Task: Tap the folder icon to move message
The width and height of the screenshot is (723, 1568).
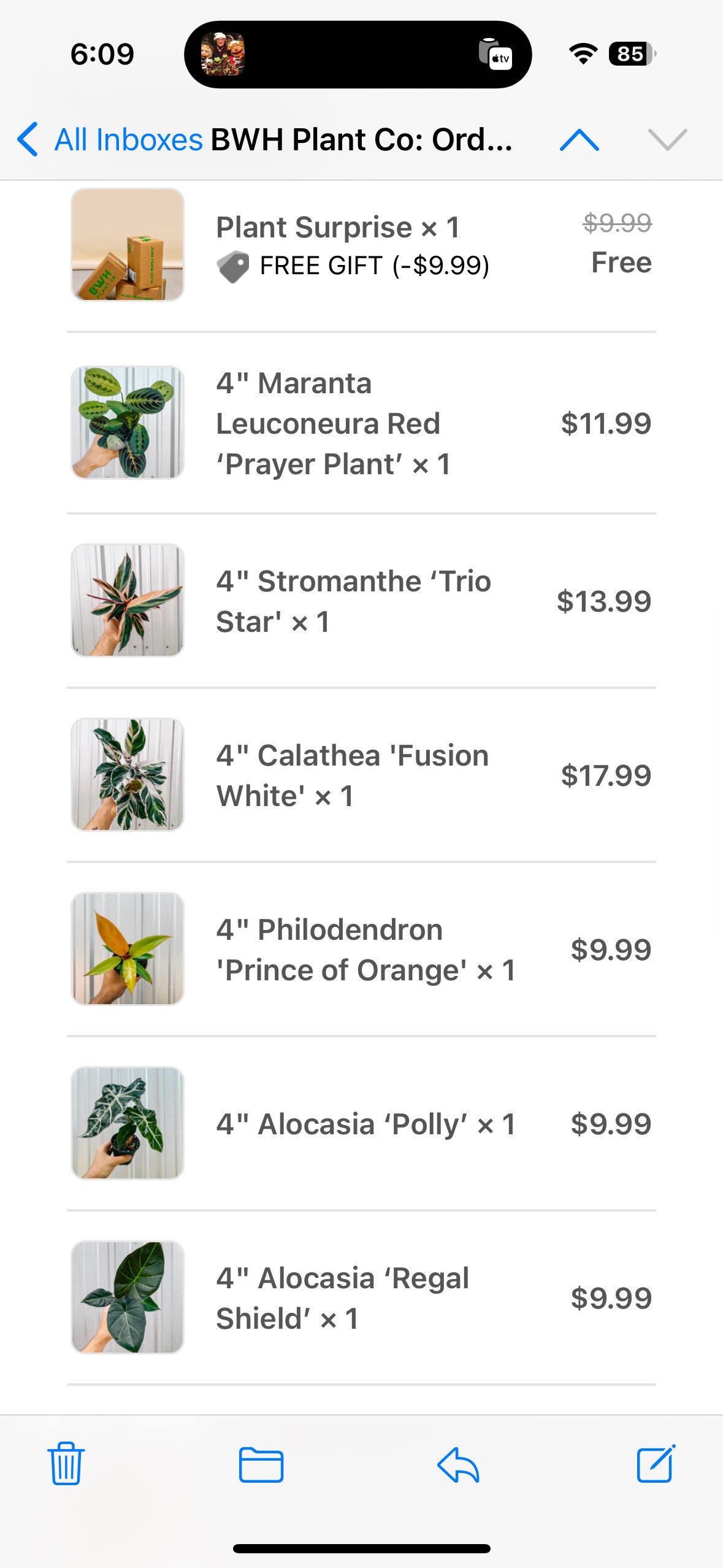Action: click(261, 1464)
